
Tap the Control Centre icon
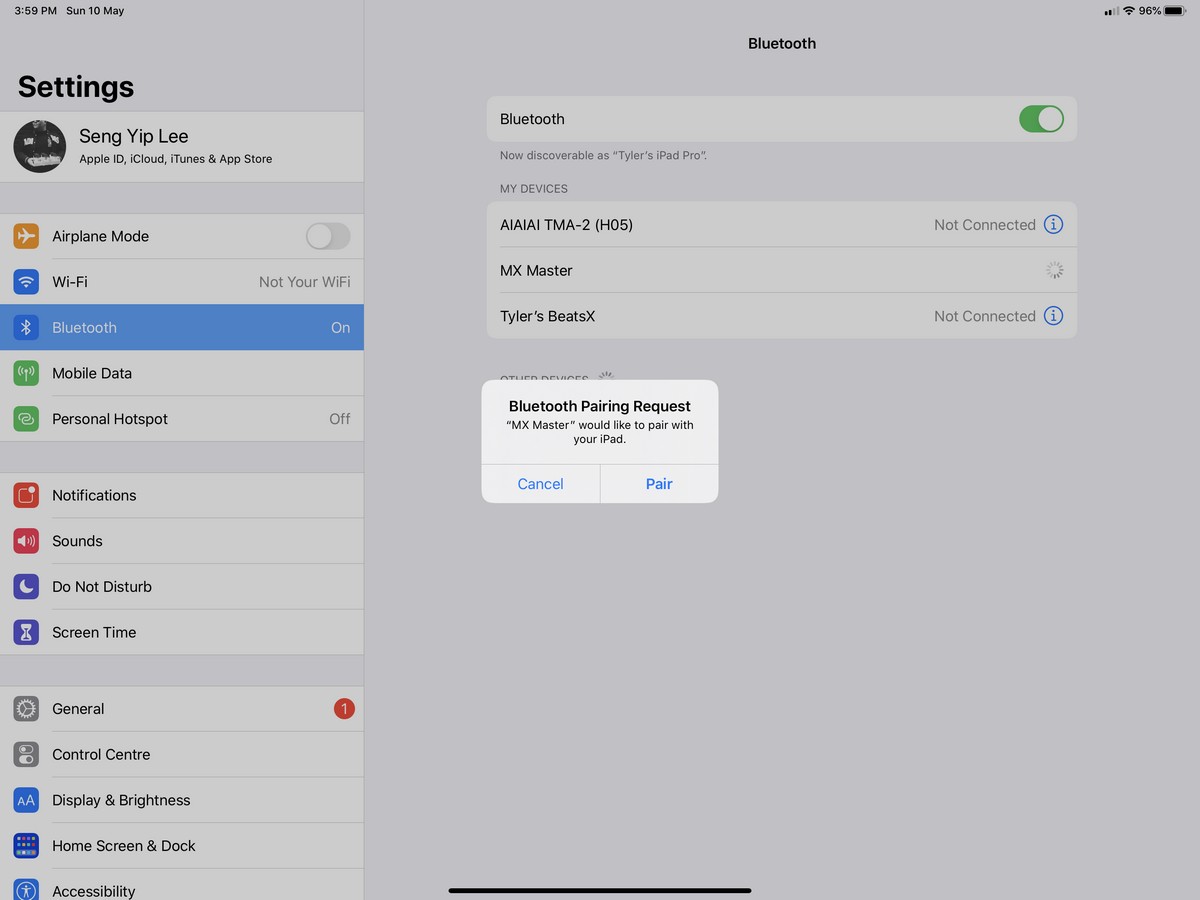(x=26, y=755)
